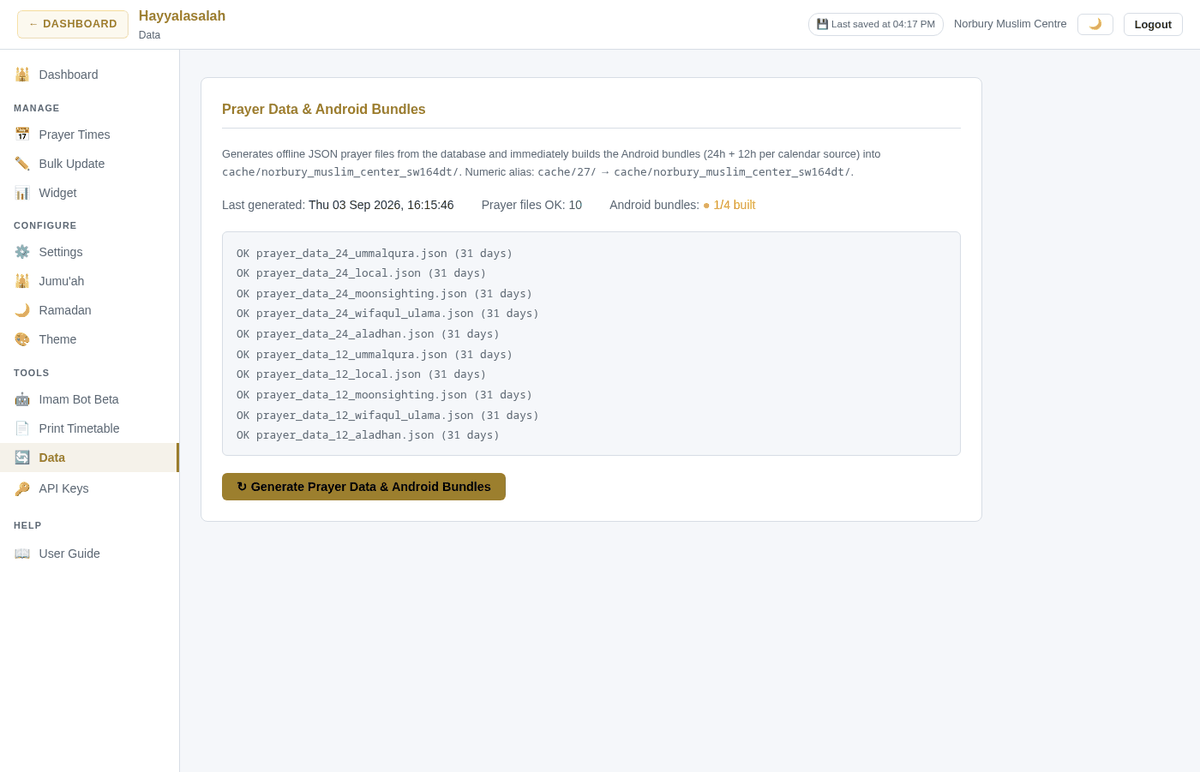Click the Theme palette icon
This screenshot has width=1200, height=772.
click(22, 339)
